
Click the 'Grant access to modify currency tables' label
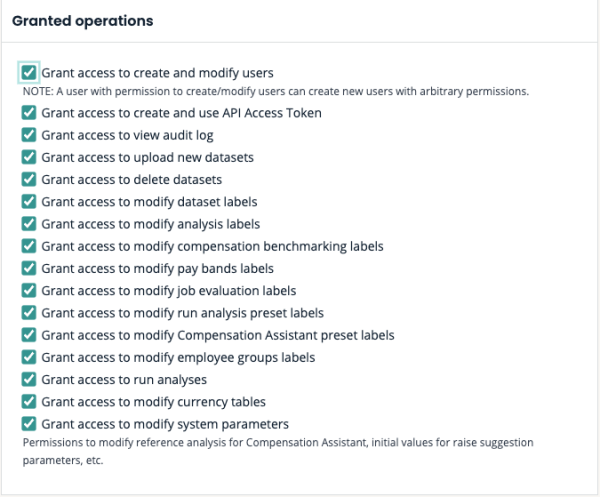tap(153, 401)
